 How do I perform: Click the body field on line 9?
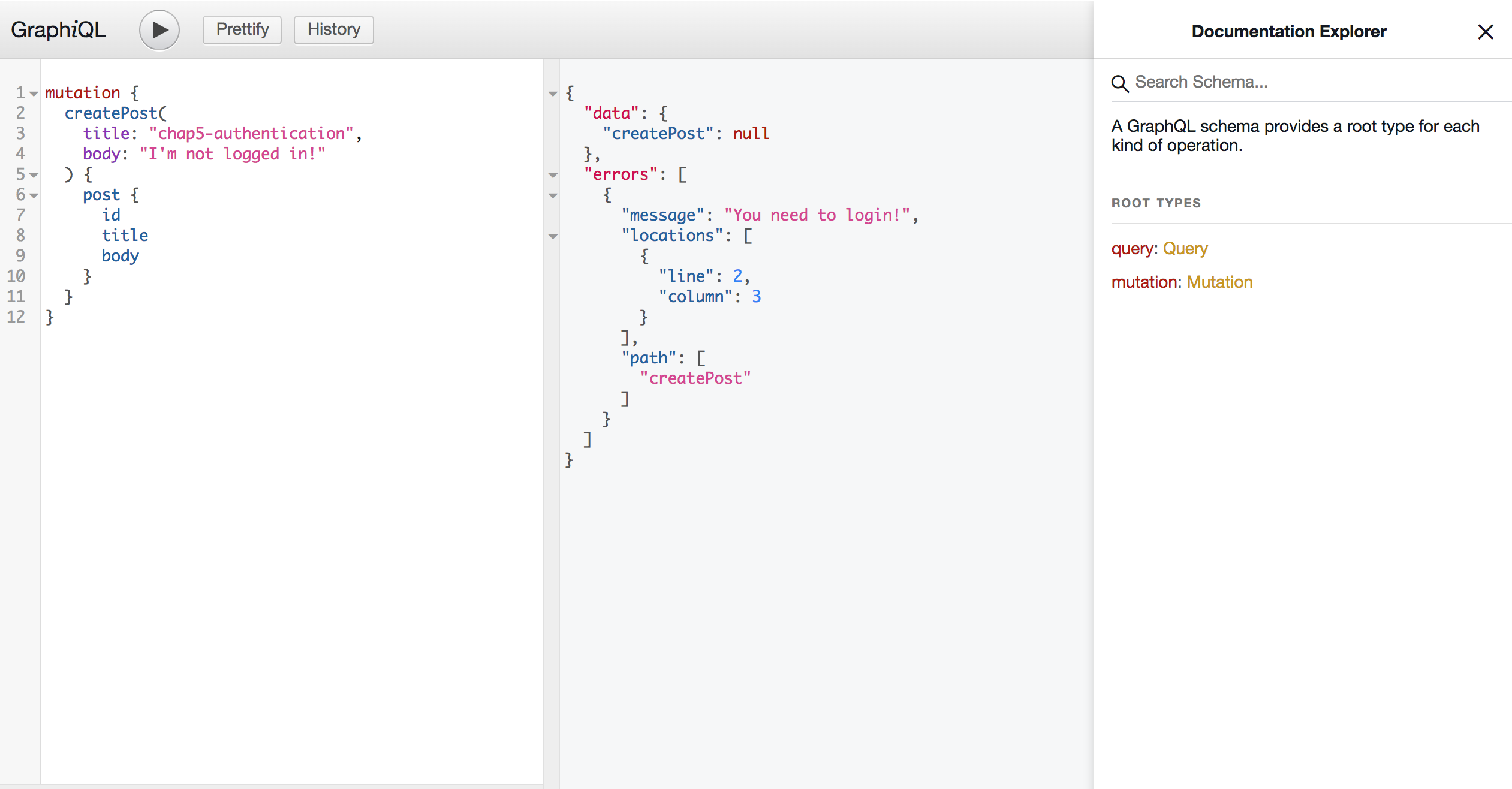pos(120,256)
